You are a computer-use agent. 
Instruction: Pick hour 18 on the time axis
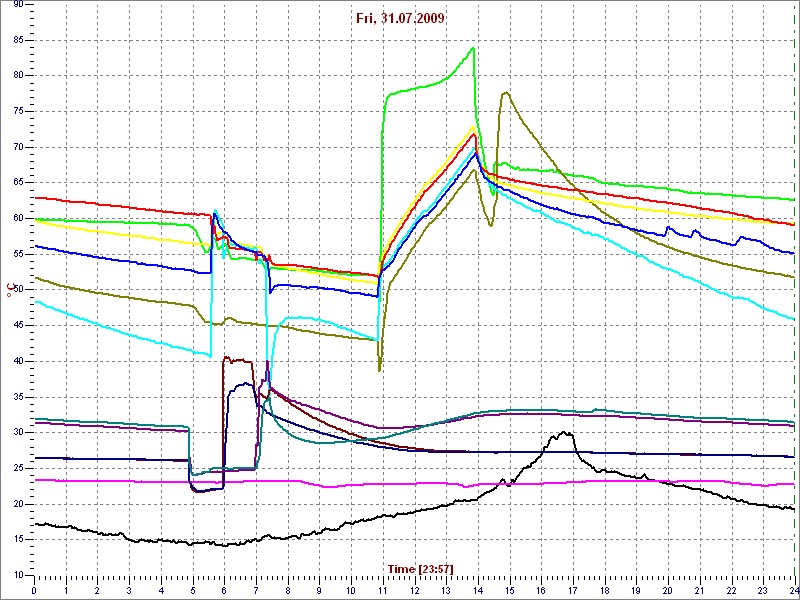(x=604, y=591)
